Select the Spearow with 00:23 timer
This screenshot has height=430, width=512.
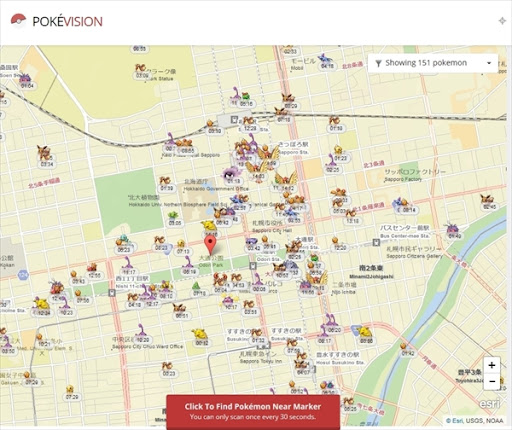168,369
